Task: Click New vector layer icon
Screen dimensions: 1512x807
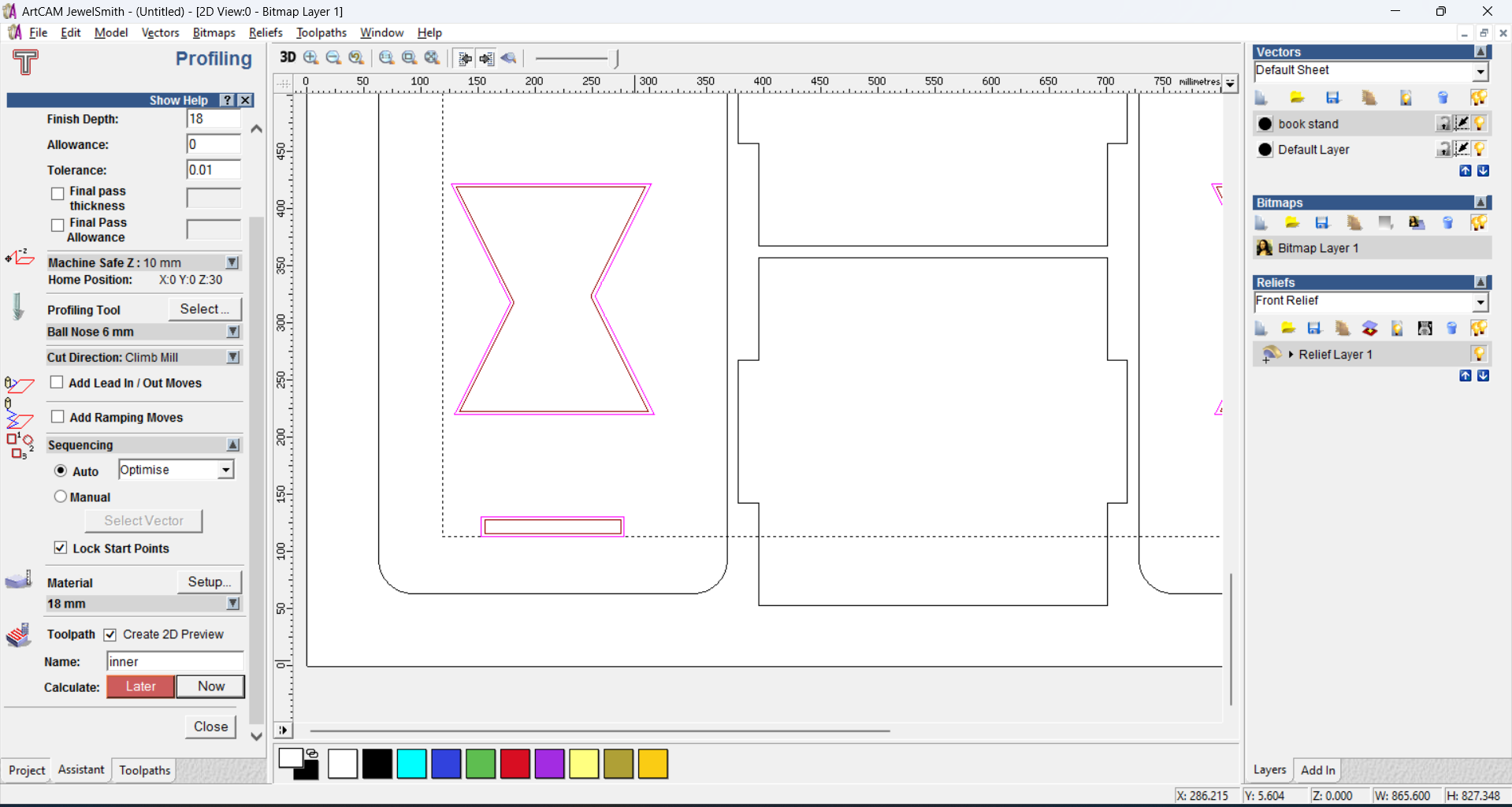Action: (x=1261, y=98)
